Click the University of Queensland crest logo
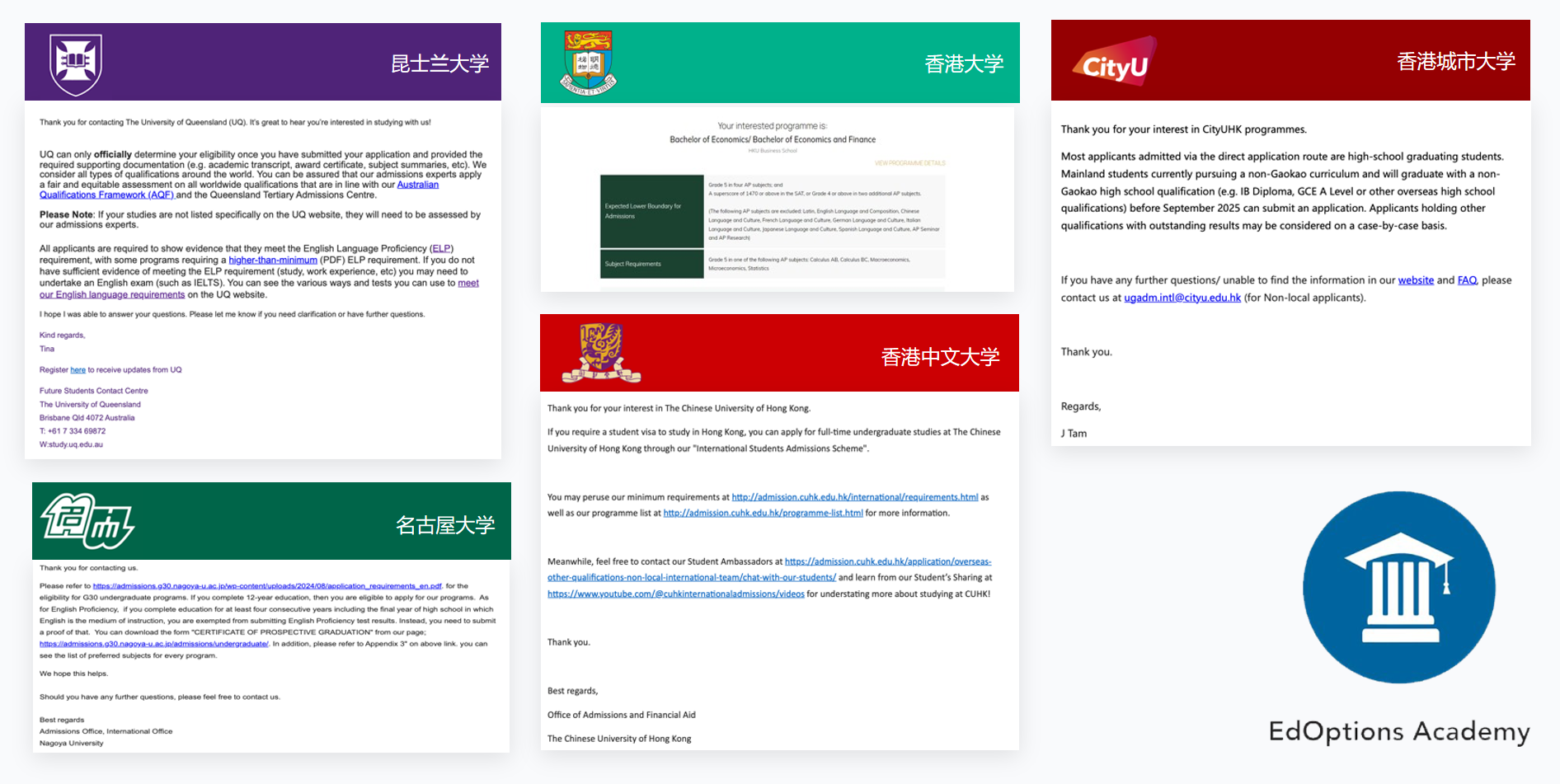This screenshot has height=784, width=1560. point(76,64)
